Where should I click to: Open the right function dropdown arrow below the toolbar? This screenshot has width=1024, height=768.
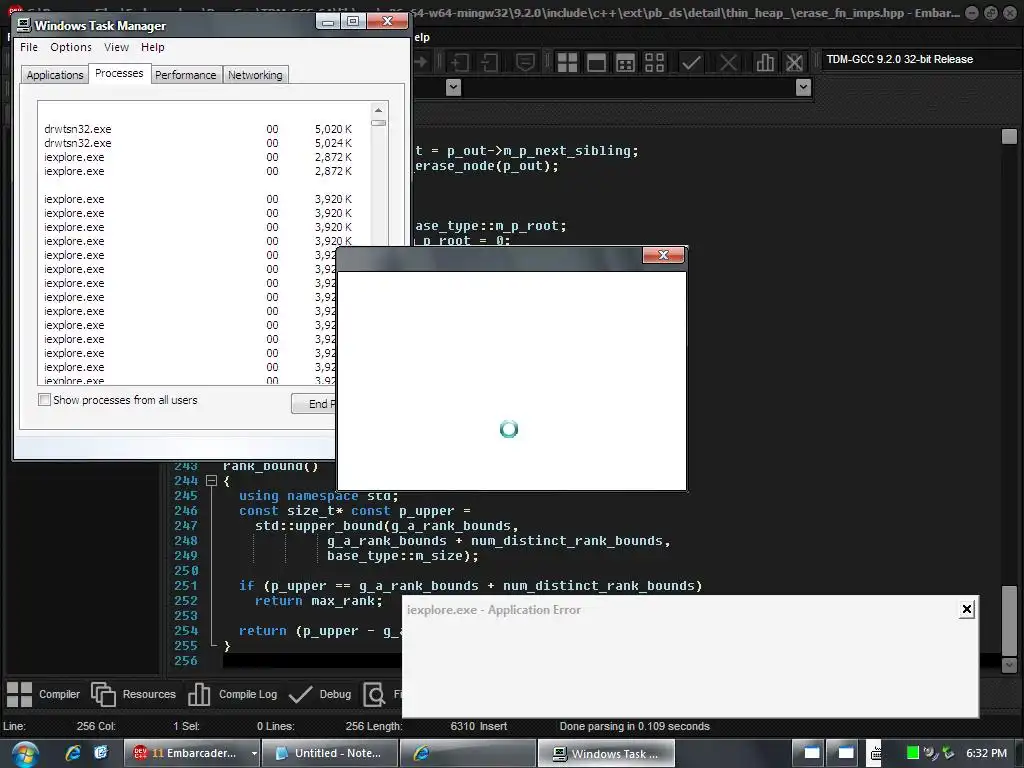[803, 87]
